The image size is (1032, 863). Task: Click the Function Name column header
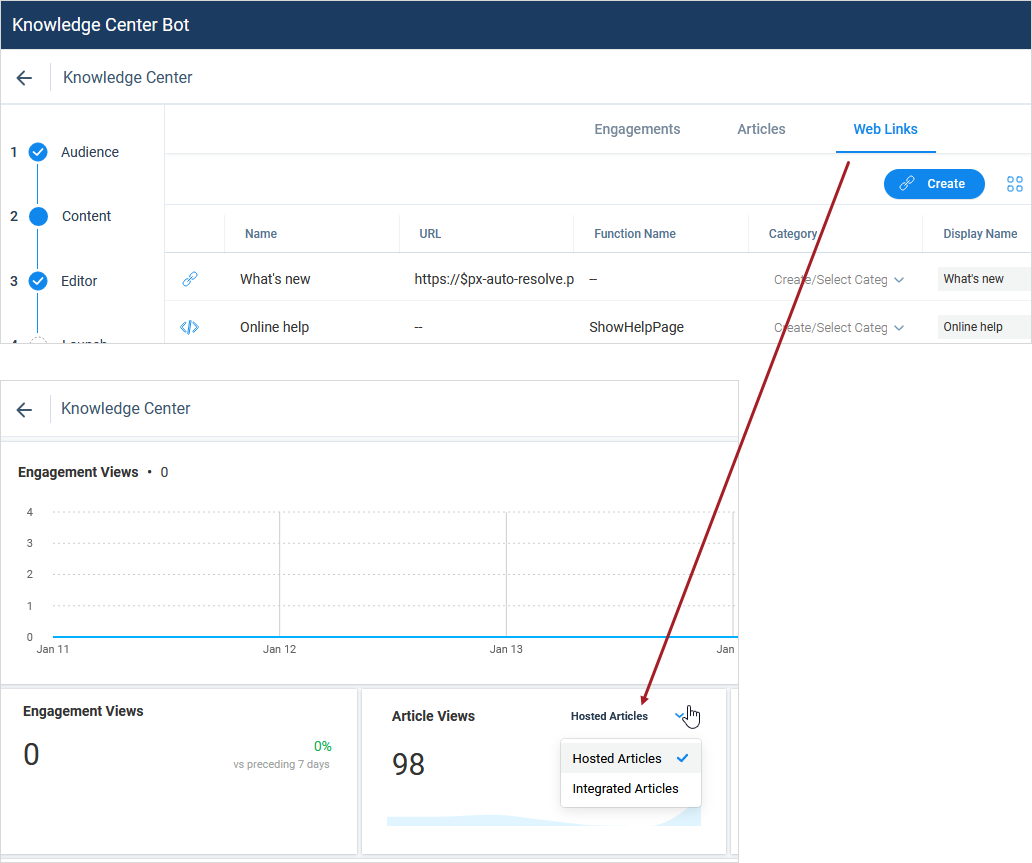634,234
